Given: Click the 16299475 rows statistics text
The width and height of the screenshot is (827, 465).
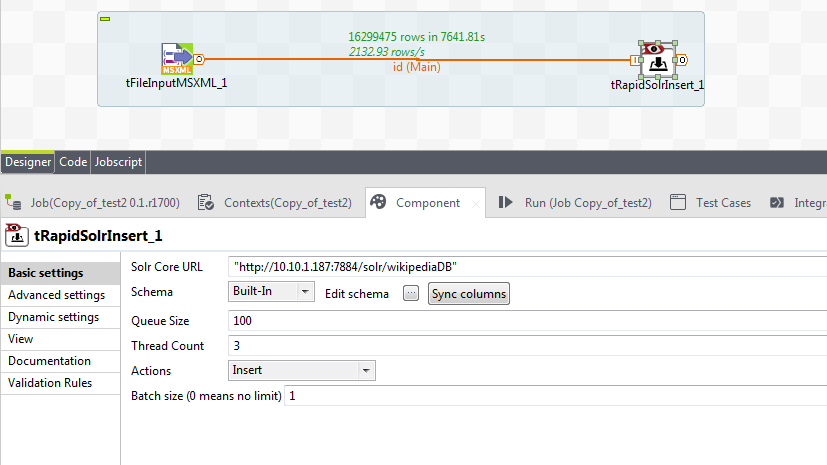Looking at the screenshot, I should pyautogui.click(x=416, y=37).
